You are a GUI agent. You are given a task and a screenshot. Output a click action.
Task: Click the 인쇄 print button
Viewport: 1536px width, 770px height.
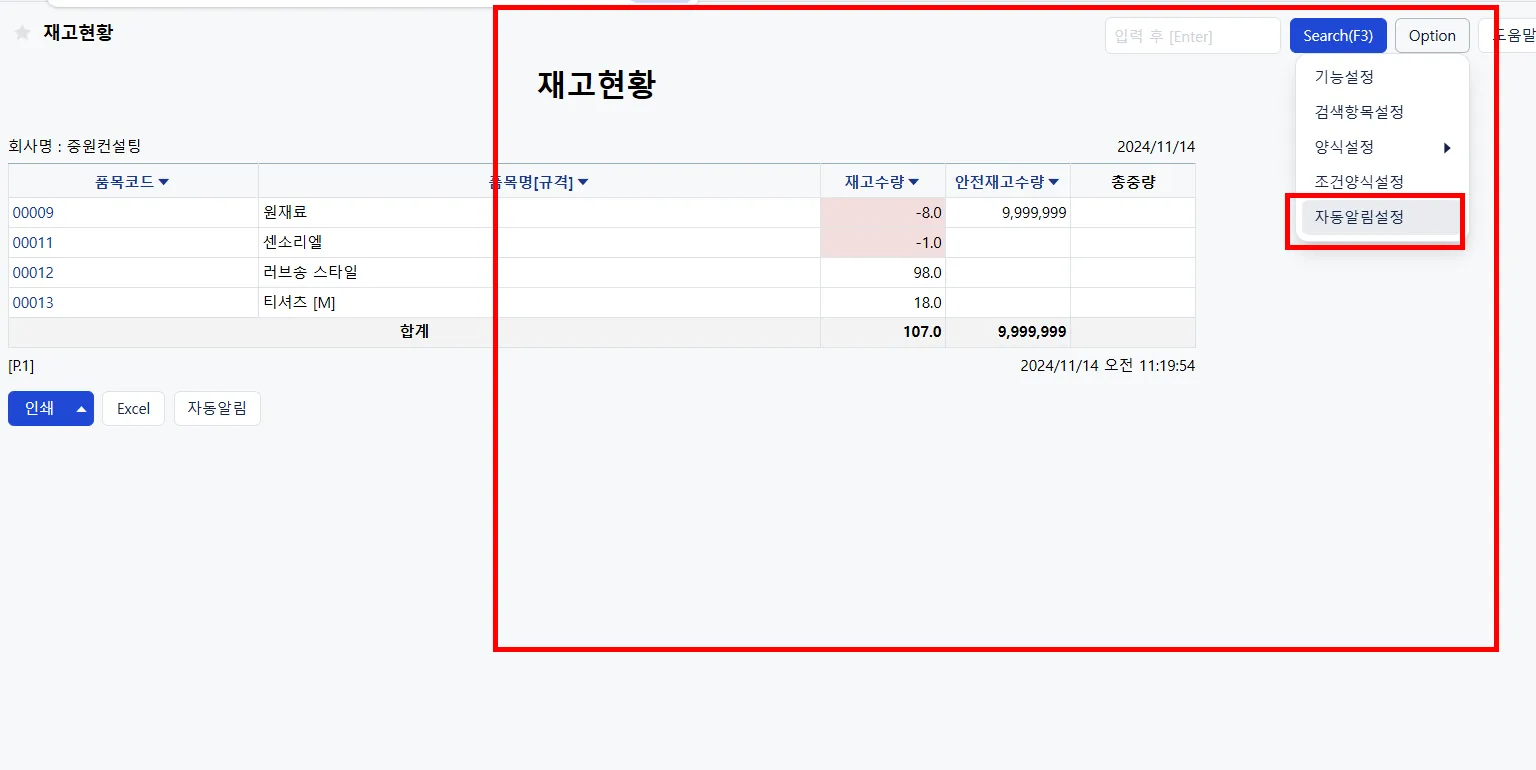(39, 408)
